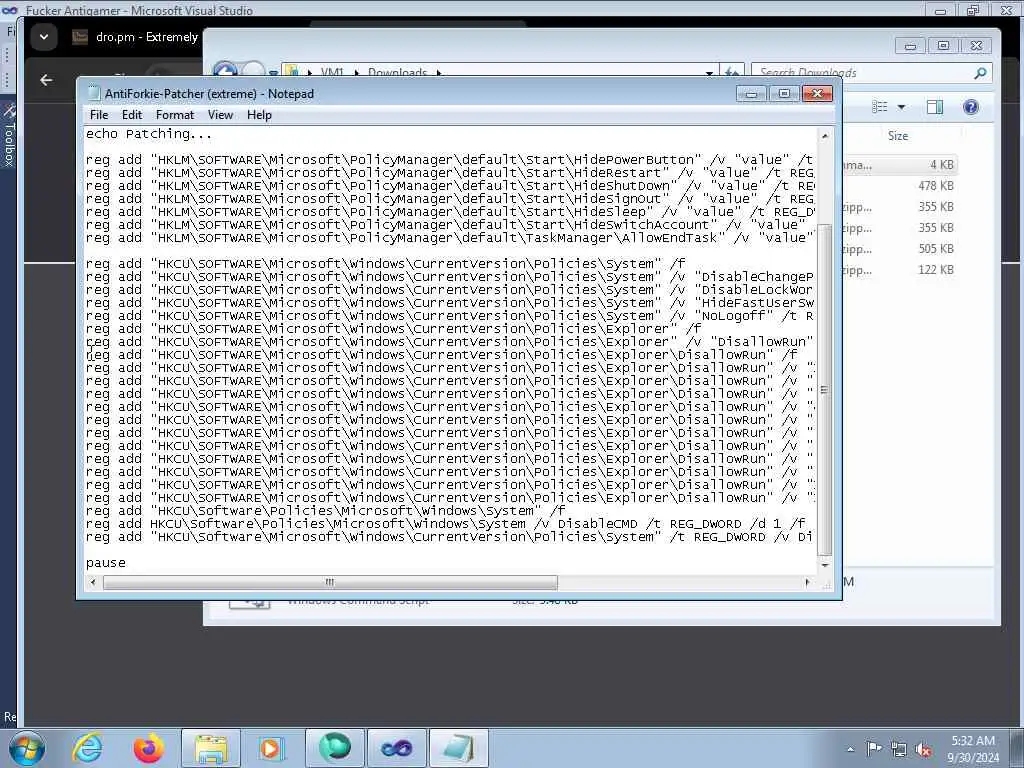Open Windows Media Player taskbar icon
Screen dimensions: 1024x768
270,748
